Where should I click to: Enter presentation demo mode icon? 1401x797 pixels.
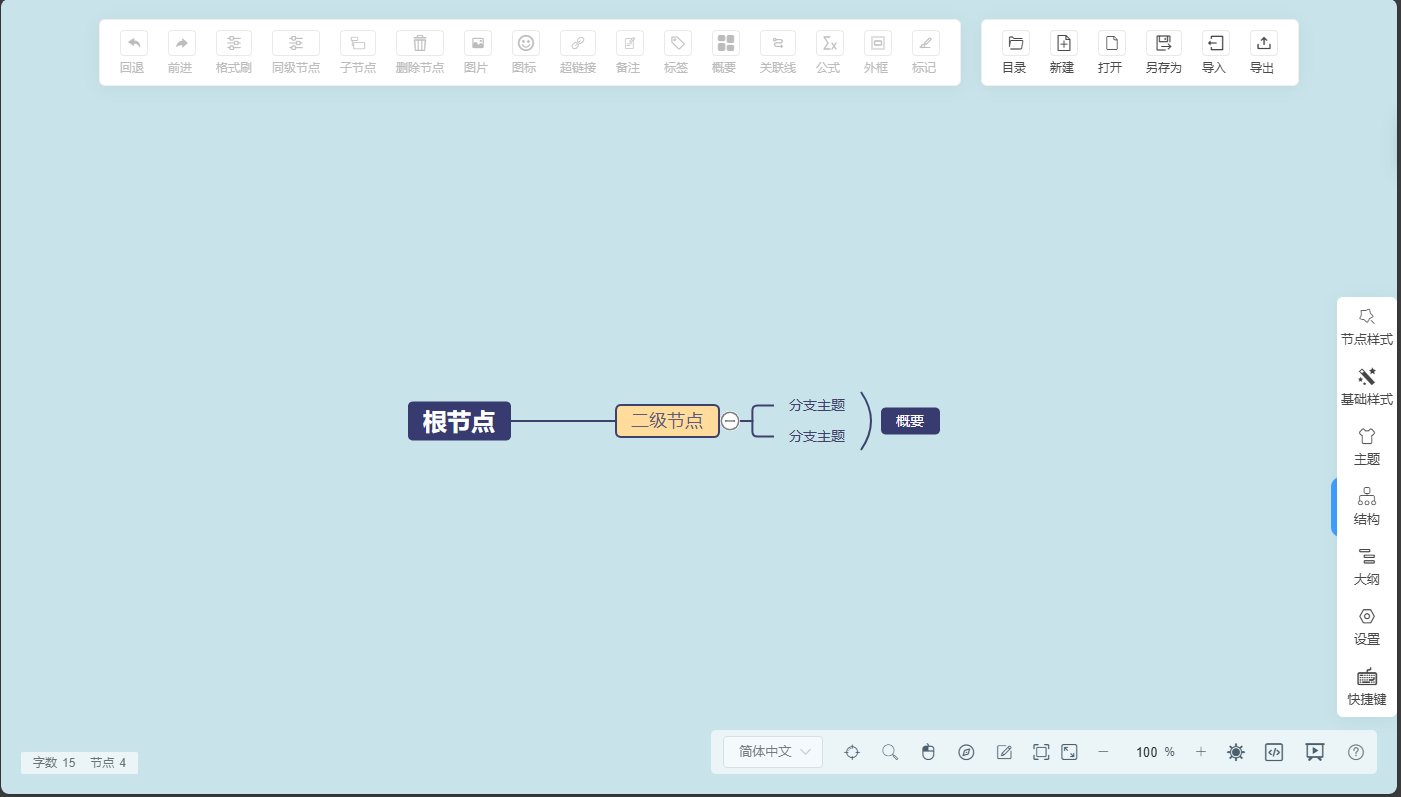click(1315, 752)
